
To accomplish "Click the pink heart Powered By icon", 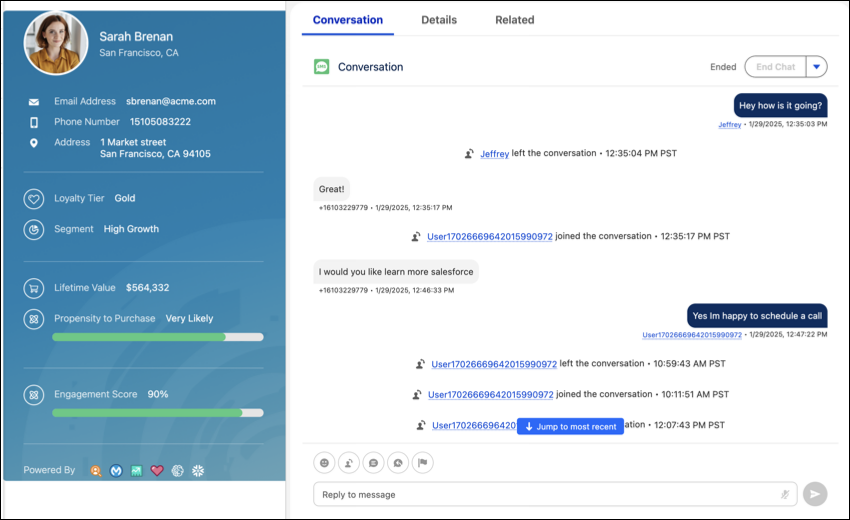I will [x=157, y=471].
